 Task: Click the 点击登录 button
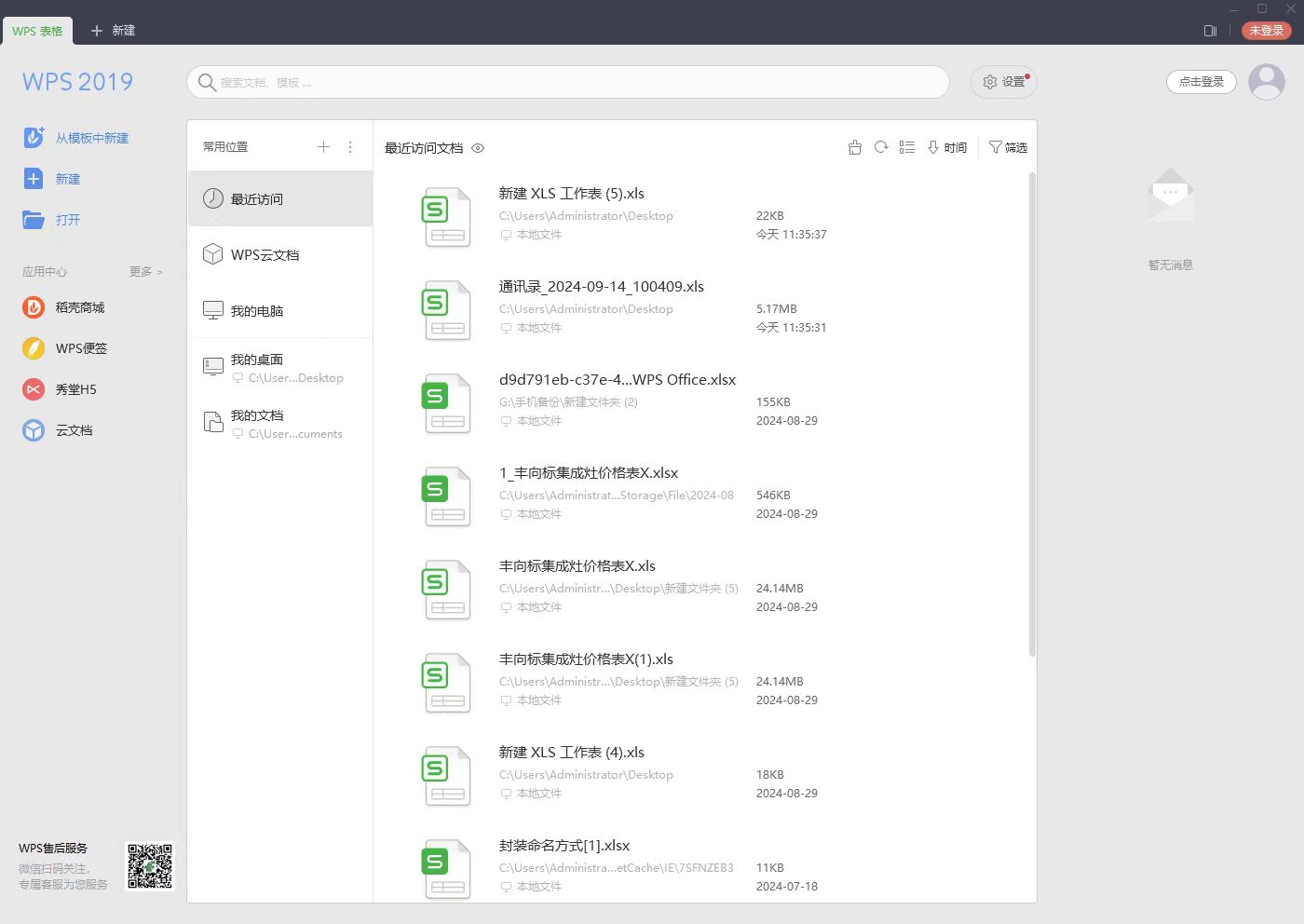(1201, 82)
